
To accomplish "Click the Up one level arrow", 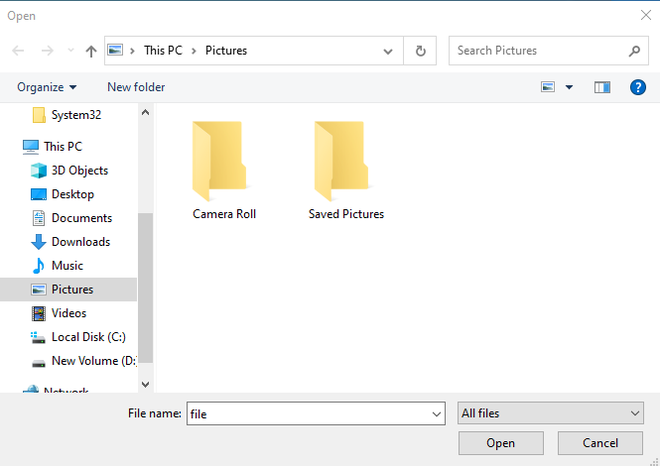I will 92,51.
